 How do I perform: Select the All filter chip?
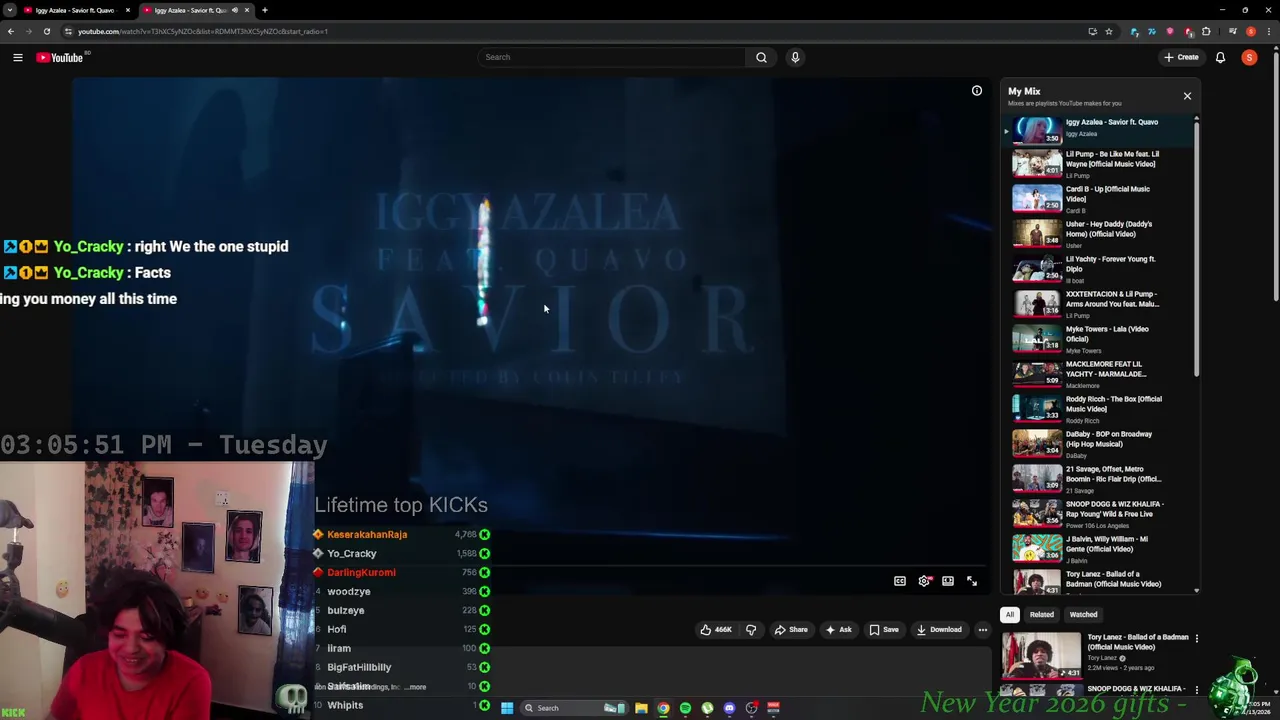(x=1010, y=615)
